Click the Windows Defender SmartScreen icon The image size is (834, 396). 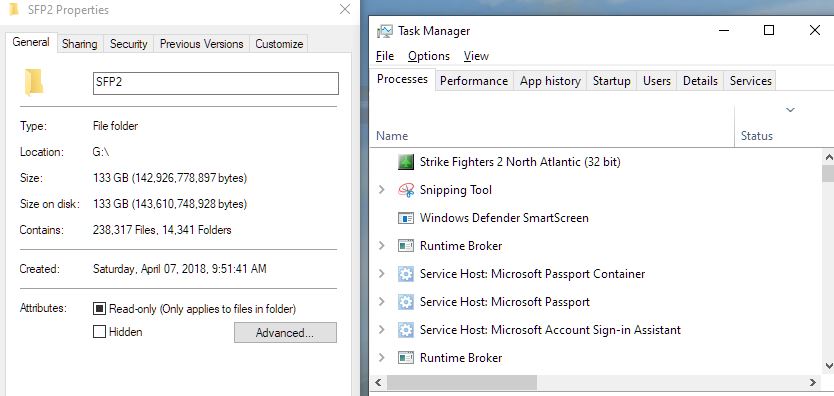[406, 218]
